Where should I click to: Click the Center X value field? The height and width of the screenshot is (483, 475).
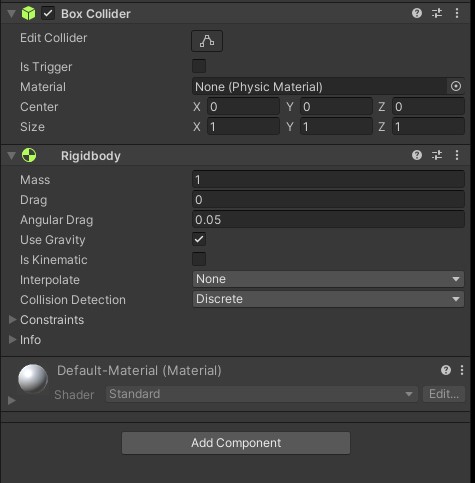[243, 107]
